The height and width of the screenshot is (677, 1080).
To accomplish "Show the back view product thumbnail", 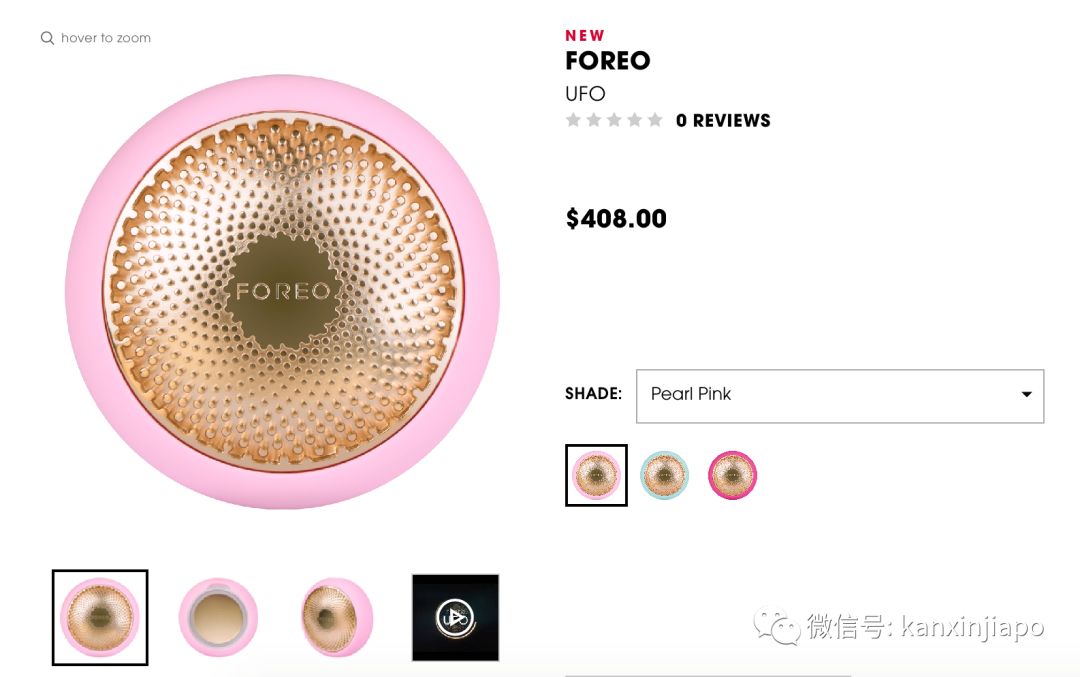I will click(x=218, y=617).
